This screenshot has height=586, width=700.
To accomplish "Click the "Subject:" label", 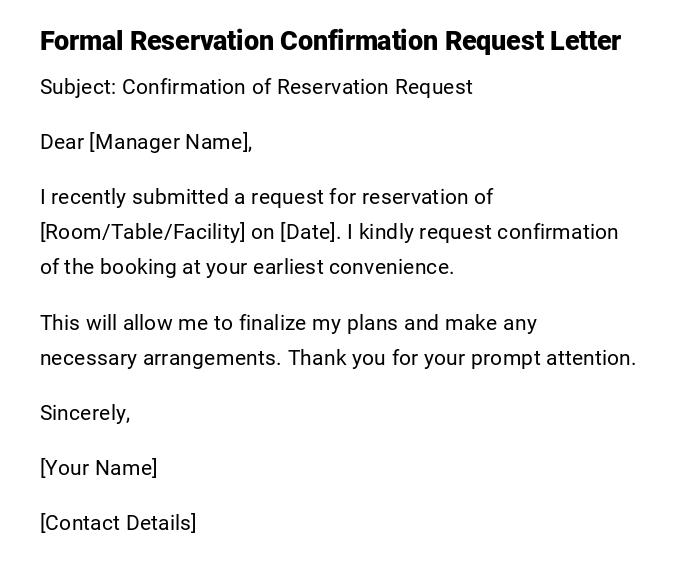I will click(x=78, y=87).
